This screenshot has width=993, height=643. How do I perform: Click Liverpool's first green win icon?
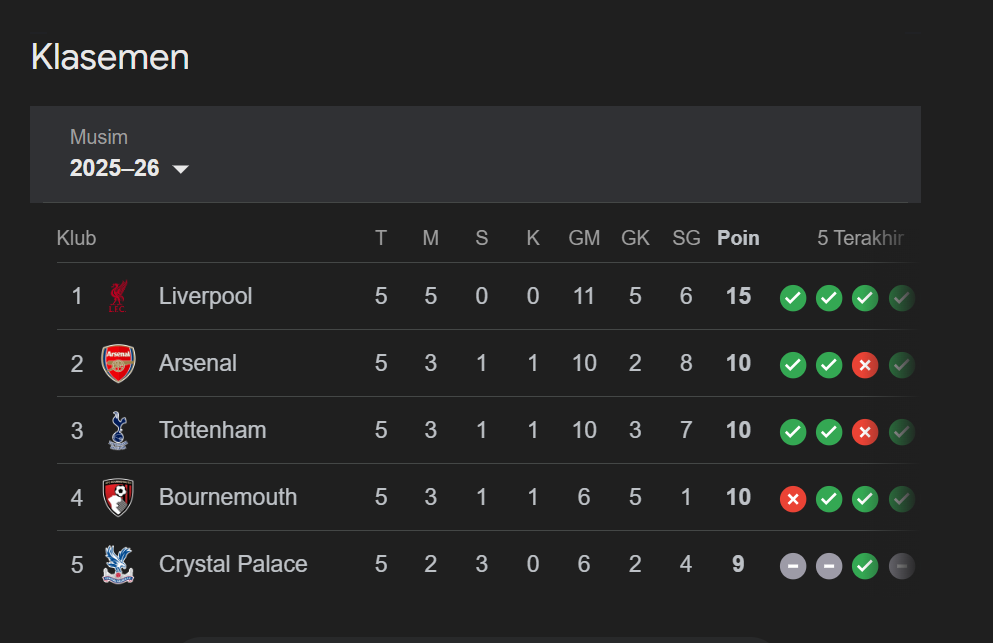click(793, 298)
